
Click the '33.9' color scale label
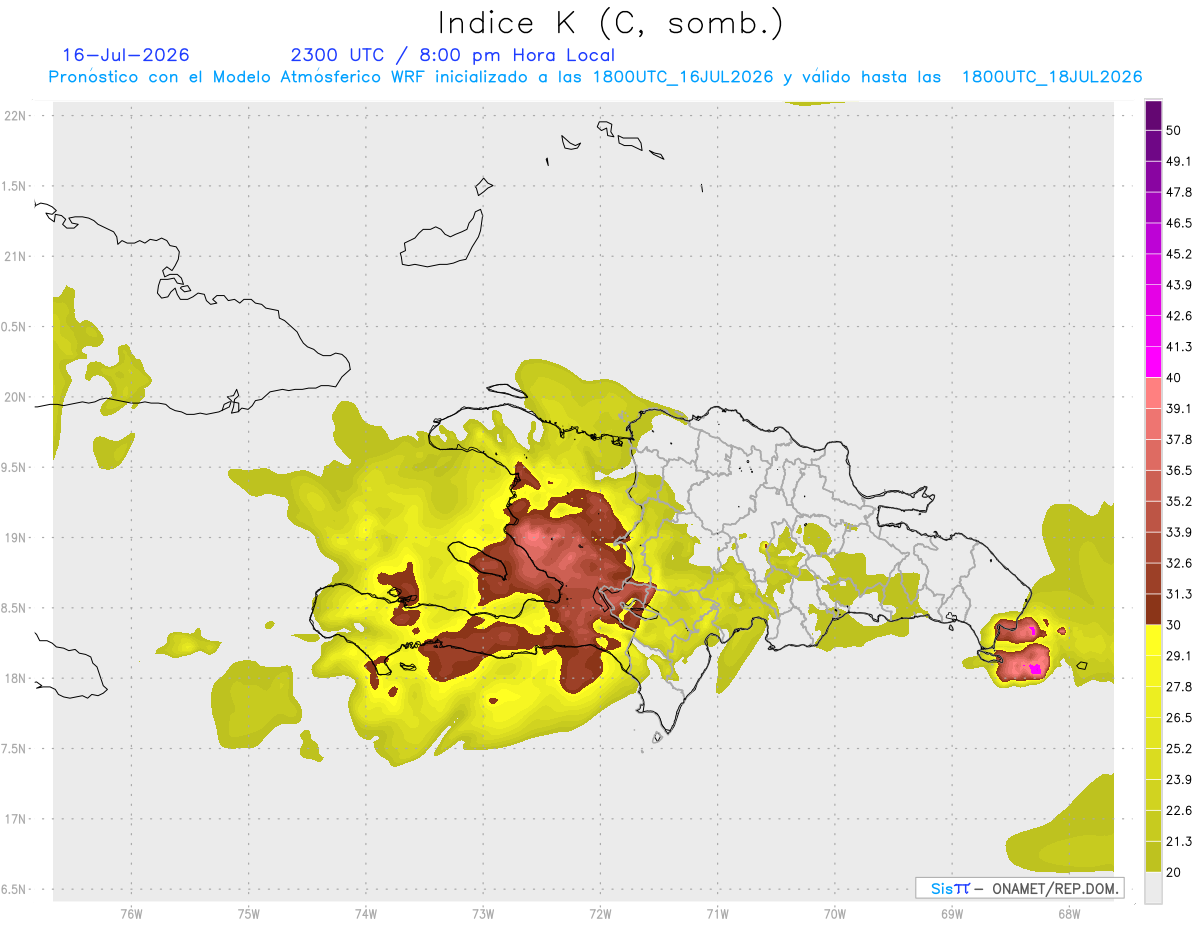click(1179, 532)
